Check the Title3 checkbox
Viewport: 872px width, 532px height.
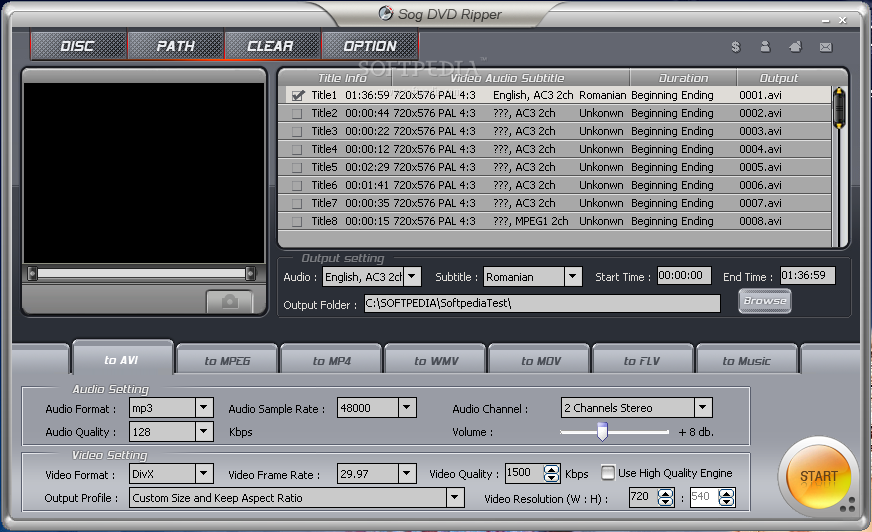[297, 132]
